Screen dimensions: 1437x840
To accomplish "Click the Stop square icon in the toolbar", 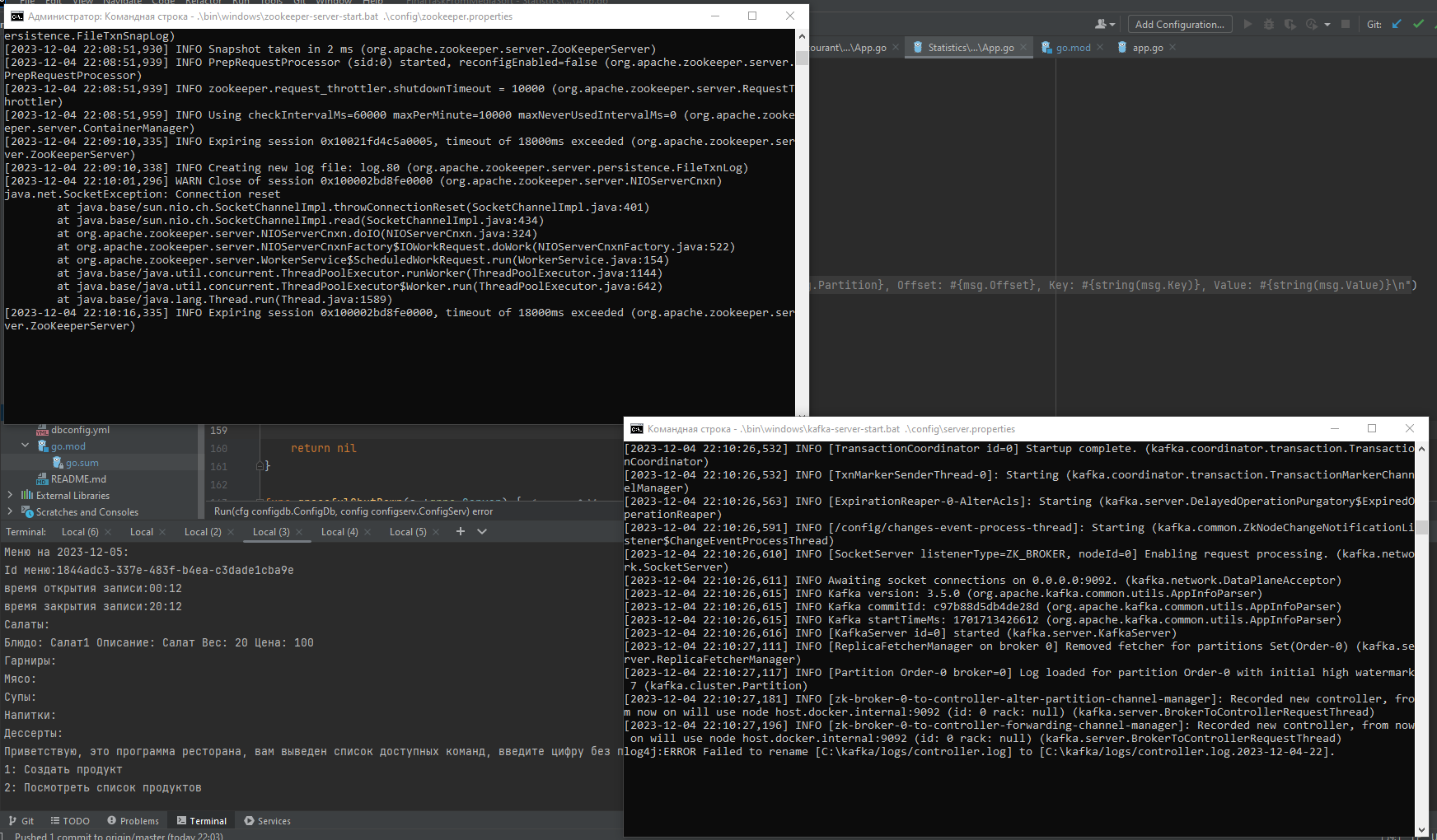I will point(1346,25).
